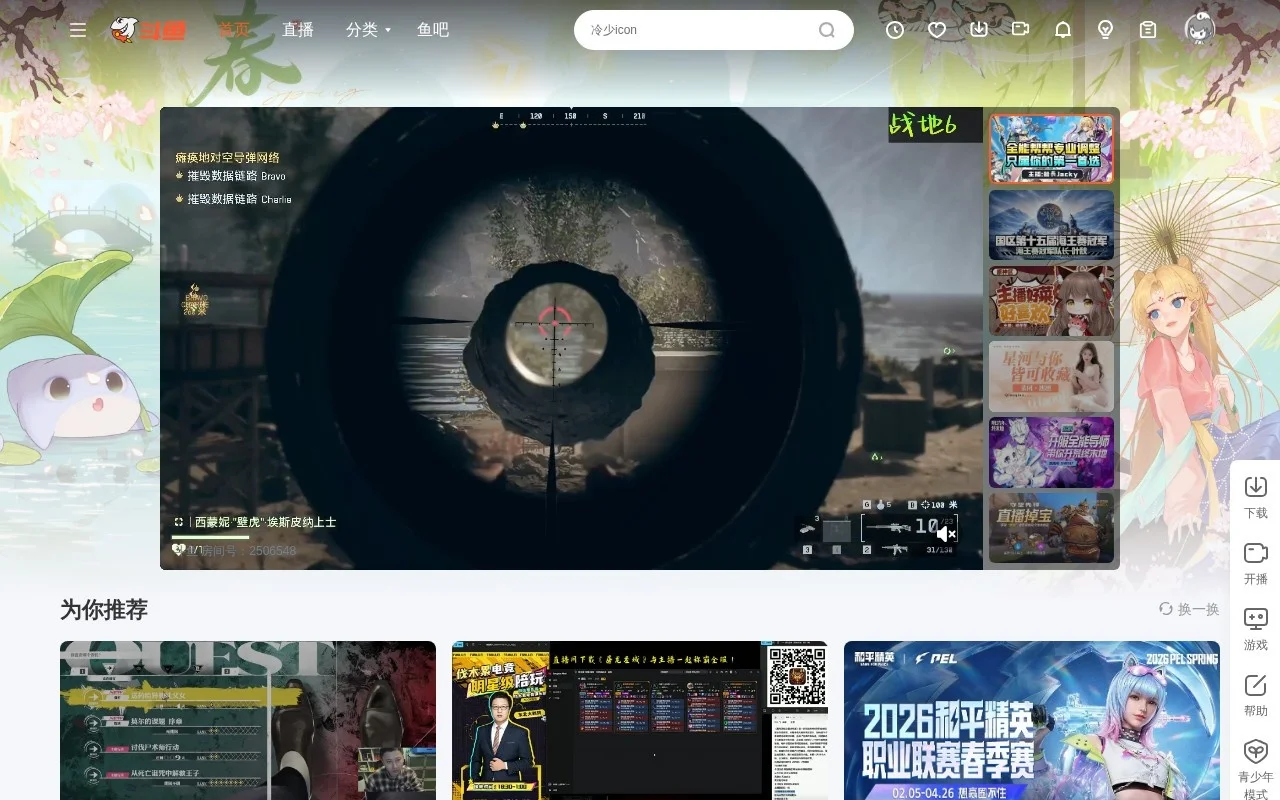
Task: Open 帮助 icon in right sidebar
Action: pyautogui.click(x=1255, y=694)
